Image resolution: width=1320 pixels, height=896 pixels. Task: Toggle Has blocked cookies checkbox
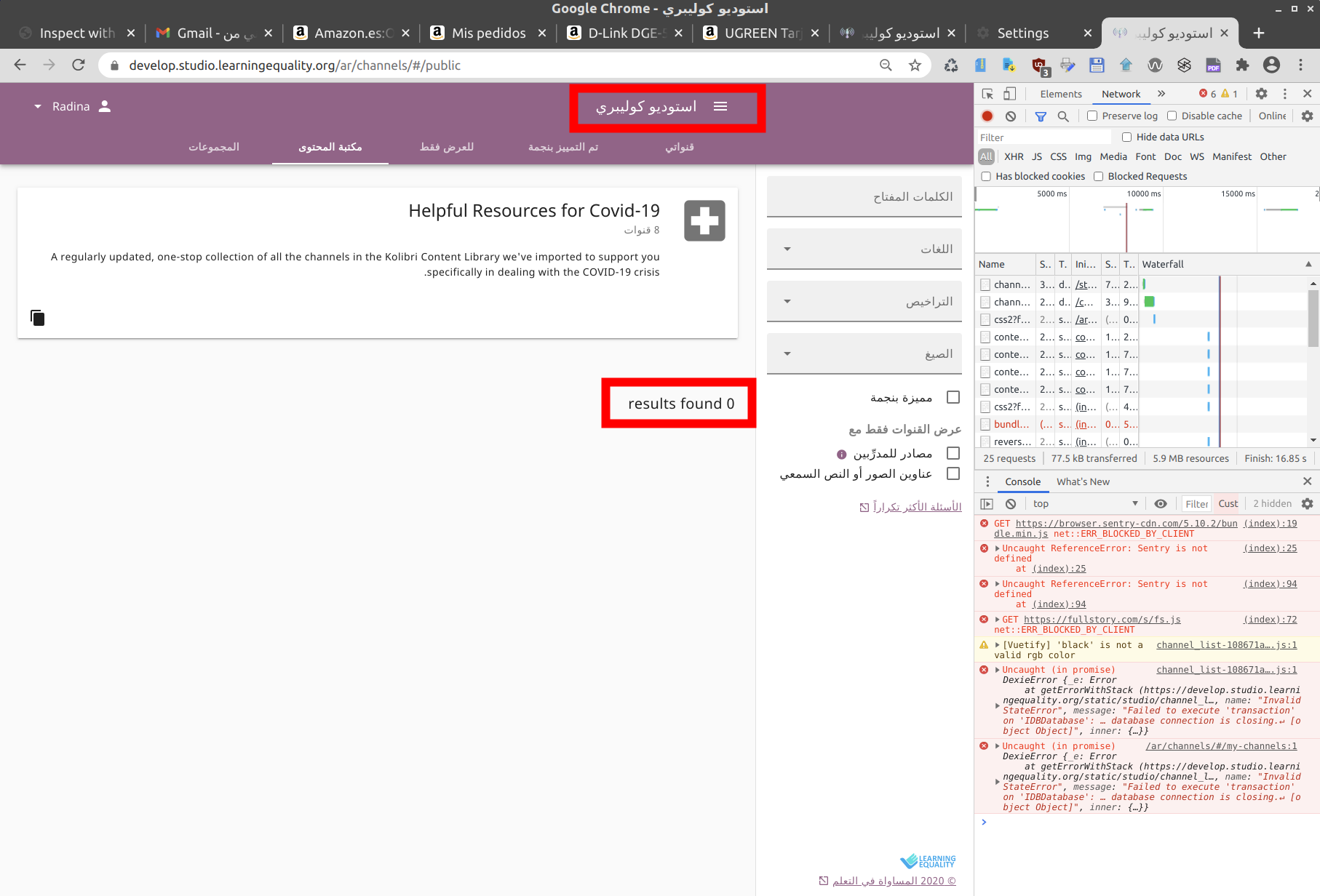[x=986, y=176]
